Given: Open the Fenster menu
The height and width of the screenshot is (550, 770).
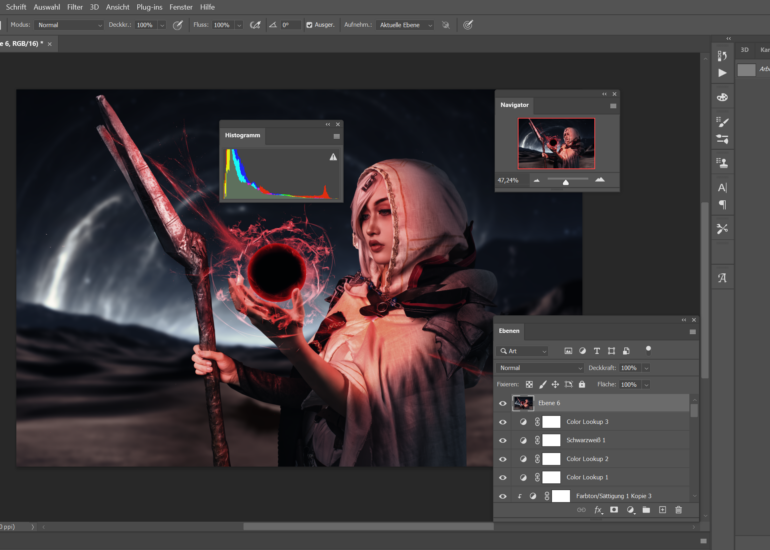Looking at the screenshot, I should coord(181,7).
